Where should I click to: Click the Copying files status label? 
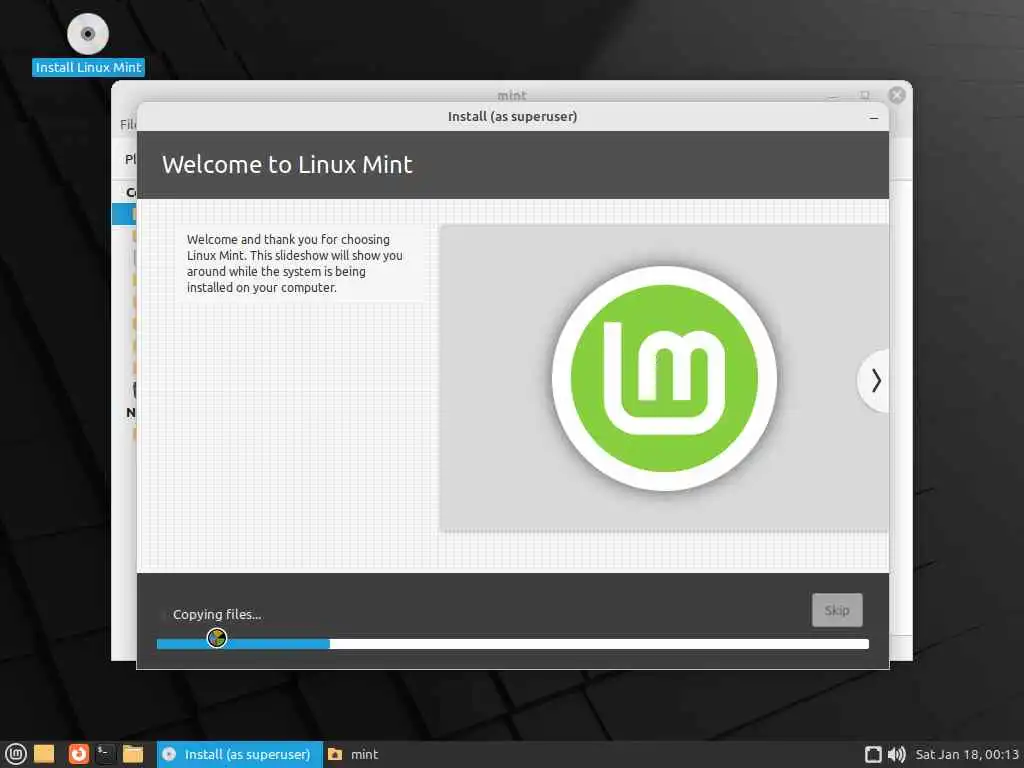pyautogui.click(x=217, y=615)
